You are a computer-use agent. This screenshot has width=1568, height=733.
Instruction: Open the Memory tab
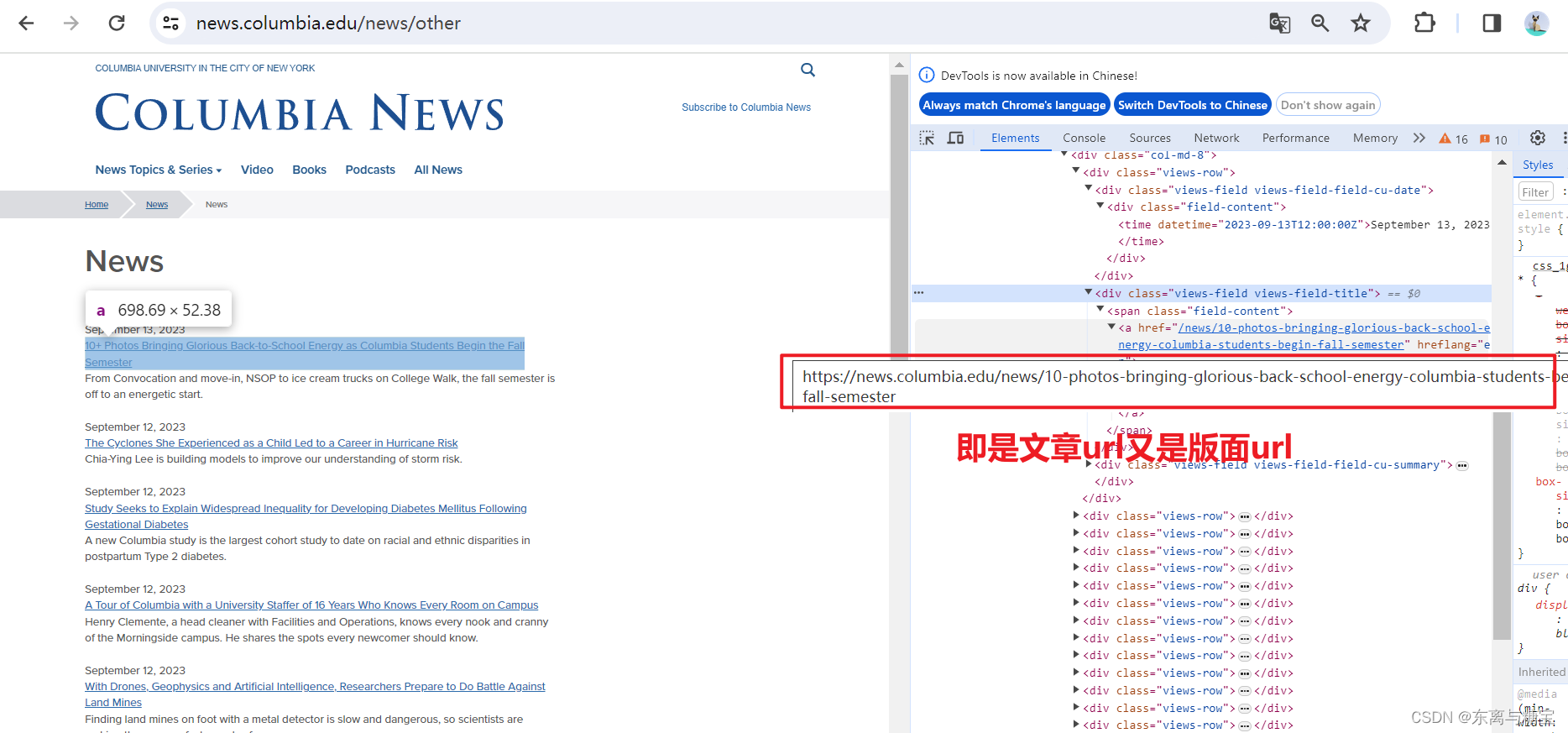point(1375,139)
